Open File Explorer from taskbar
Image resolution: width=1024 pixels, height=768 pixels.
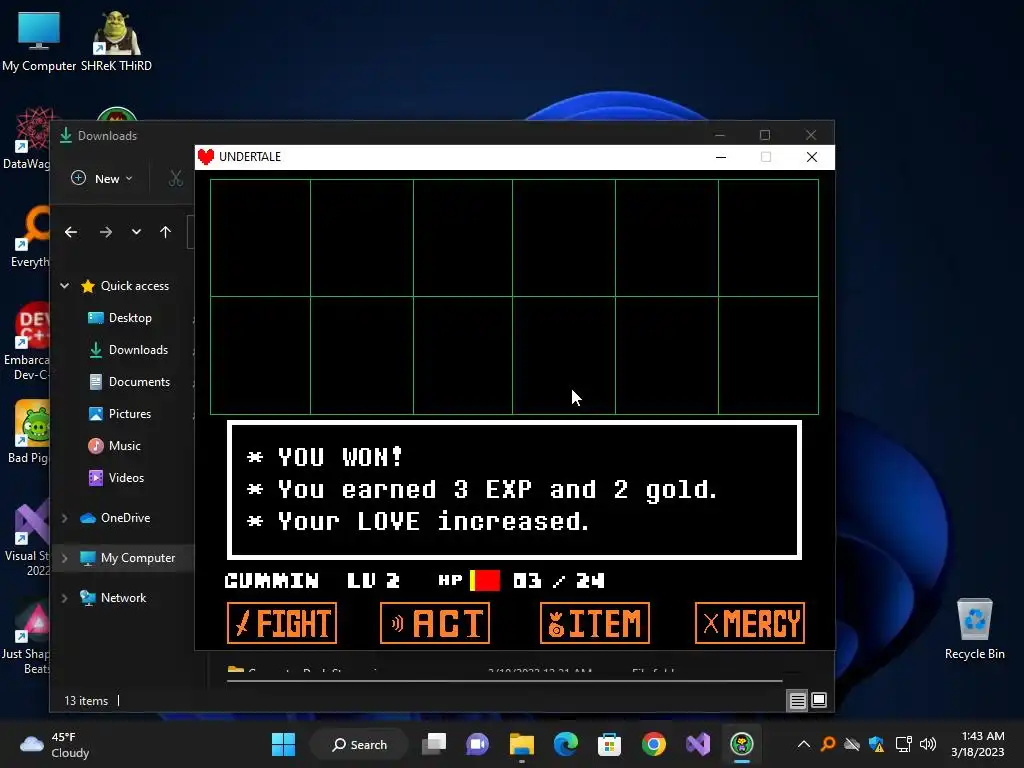tap(522, 744)
